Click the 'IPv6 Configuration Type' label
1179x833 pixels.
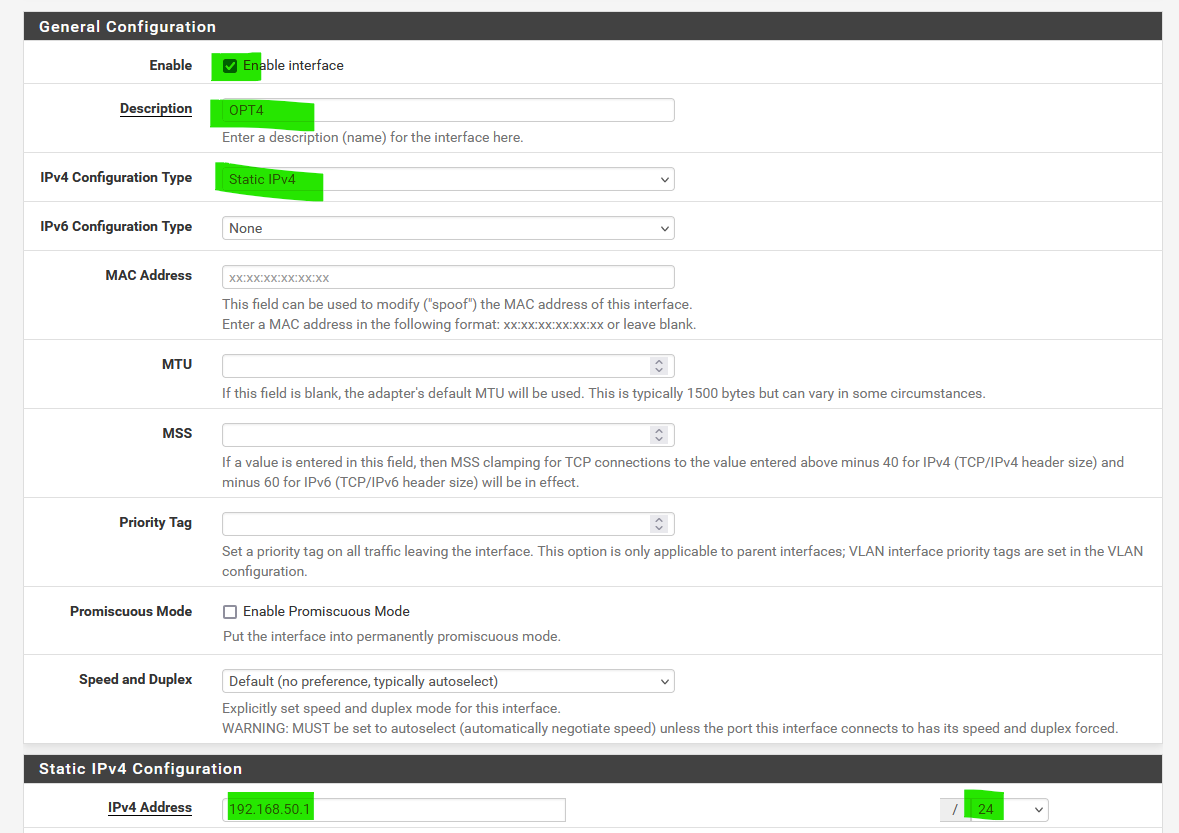[x=116, y=226]
